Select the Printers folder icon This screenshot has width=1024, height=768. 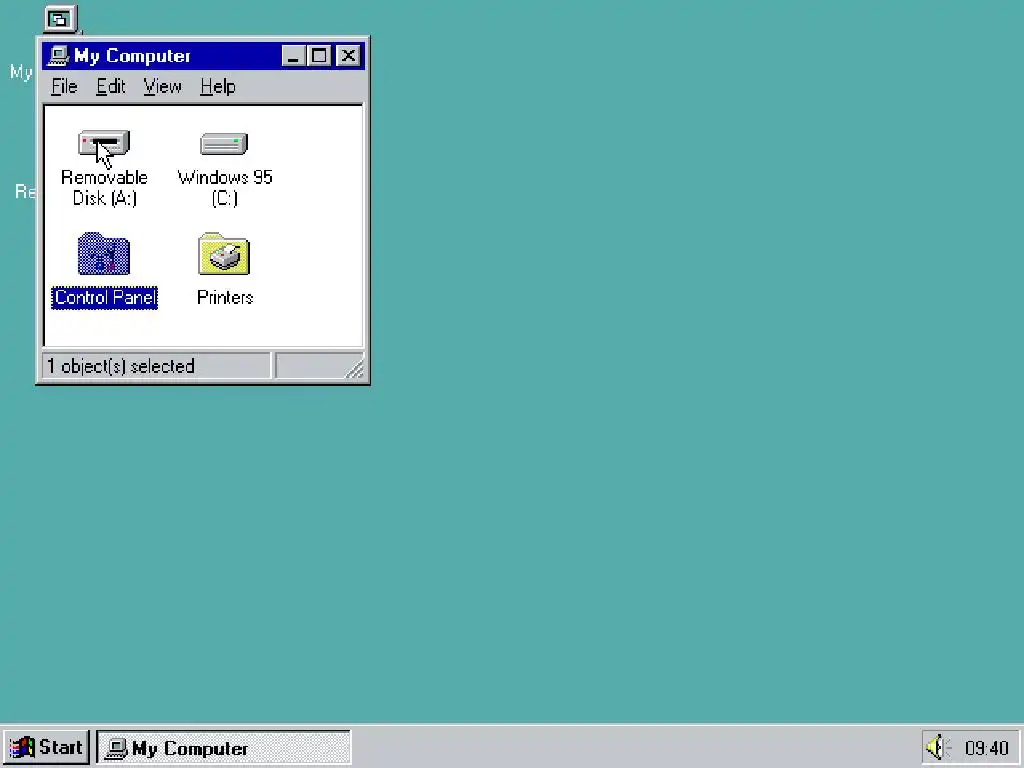[x=224, y=253]
